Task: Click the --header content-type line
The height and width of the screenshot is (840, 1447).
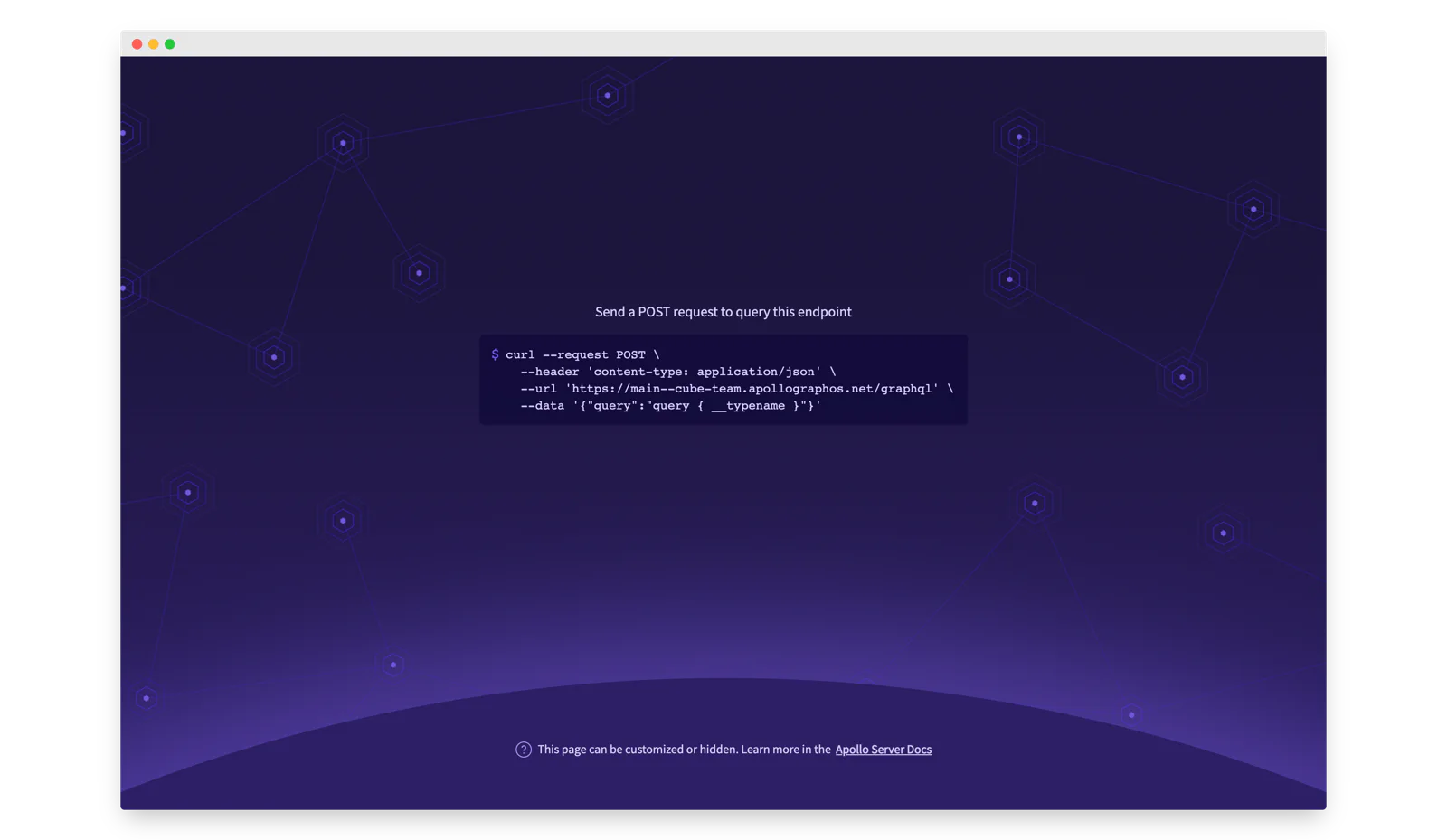Action: point(678,372)
